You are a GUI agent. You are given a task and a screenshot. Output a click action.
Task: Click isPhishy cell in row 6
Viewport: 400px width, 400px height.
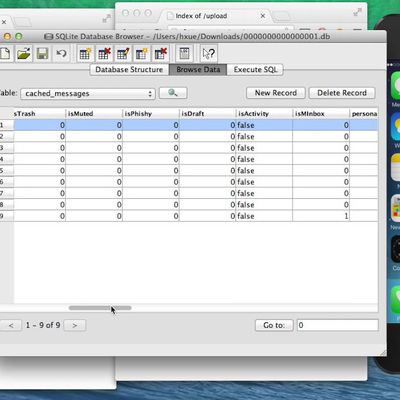click(151, 182)
